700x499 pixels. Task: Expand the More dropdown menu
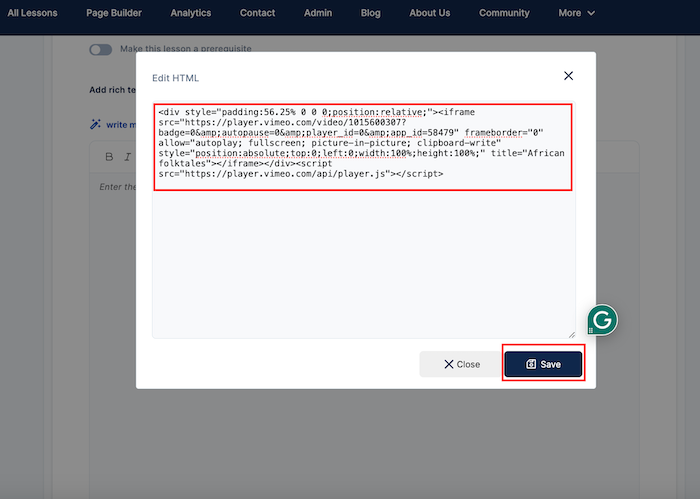click(576, 13)
